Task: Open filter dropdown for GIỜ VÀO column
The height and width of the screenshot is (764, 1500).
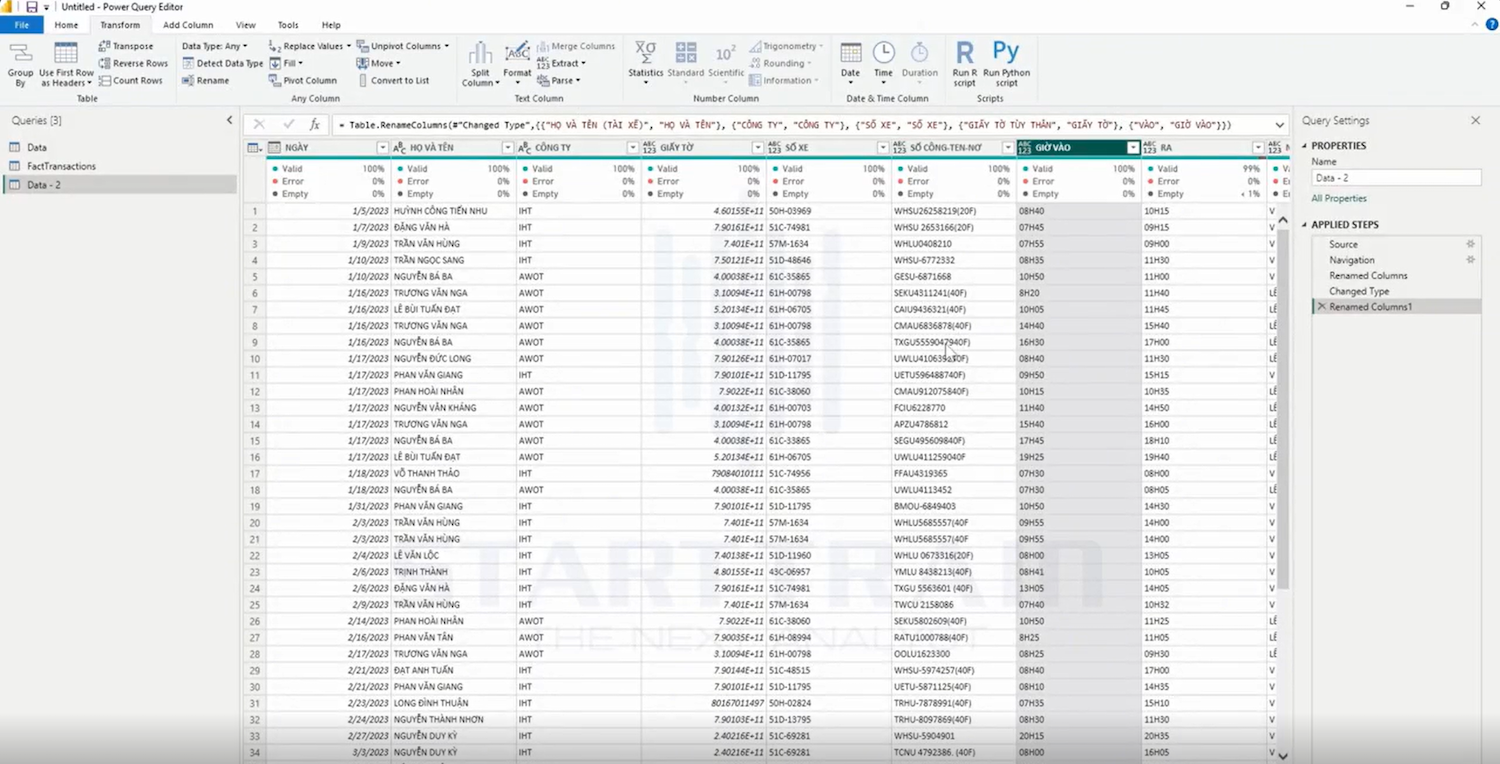Action: click(1133, 148)
